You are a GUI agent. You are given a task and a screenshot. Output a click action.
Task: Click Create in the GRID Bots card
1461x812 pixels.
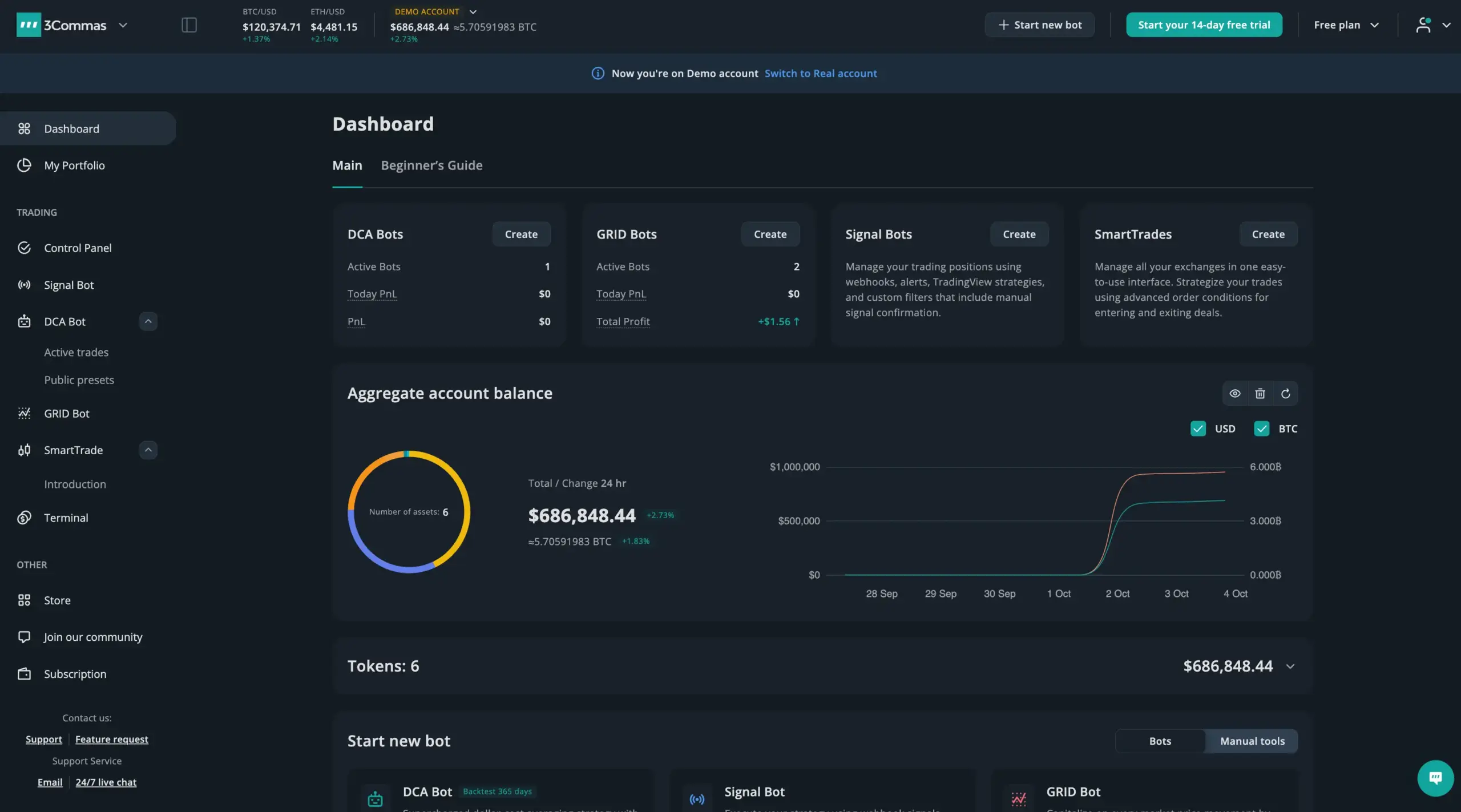point(770,235)
